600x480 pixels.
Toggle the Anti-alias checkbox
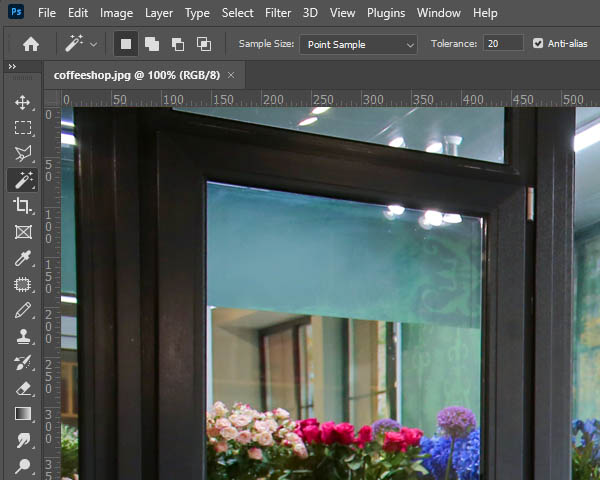[x=539, y=44]
